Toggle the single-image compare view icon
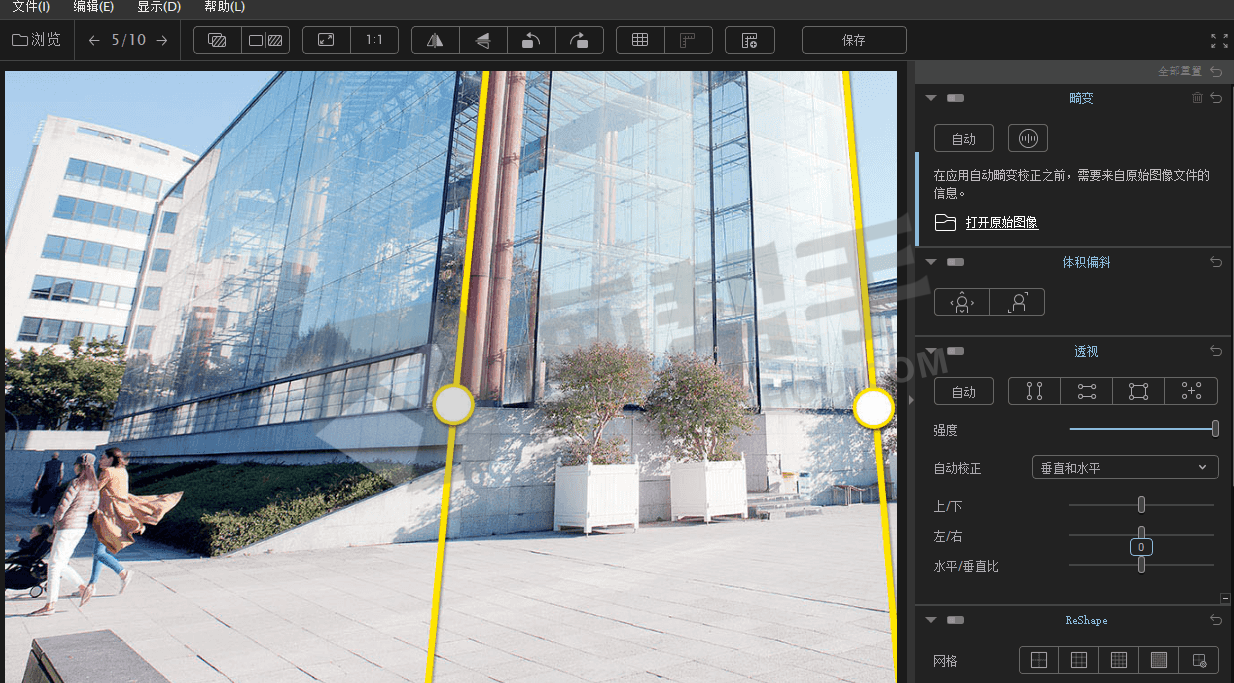 pos(217,40)
